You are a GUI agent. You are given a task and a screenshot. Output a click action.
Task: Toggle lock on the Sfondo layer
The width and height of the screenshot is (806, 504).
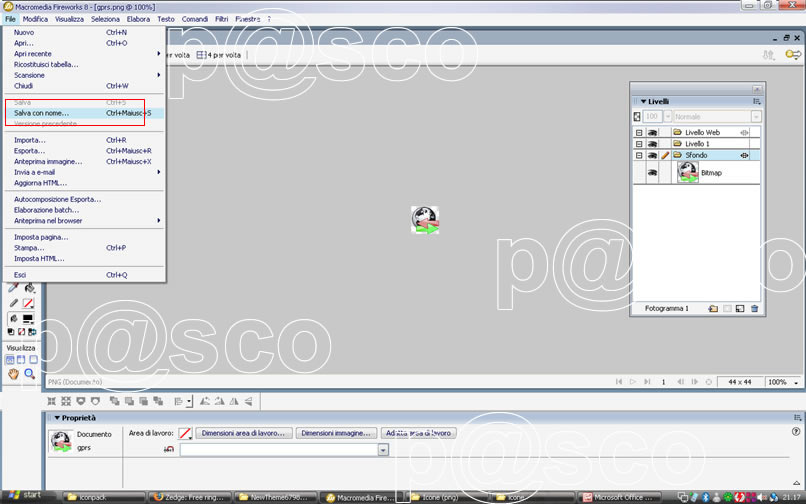[x=665, y=155]
